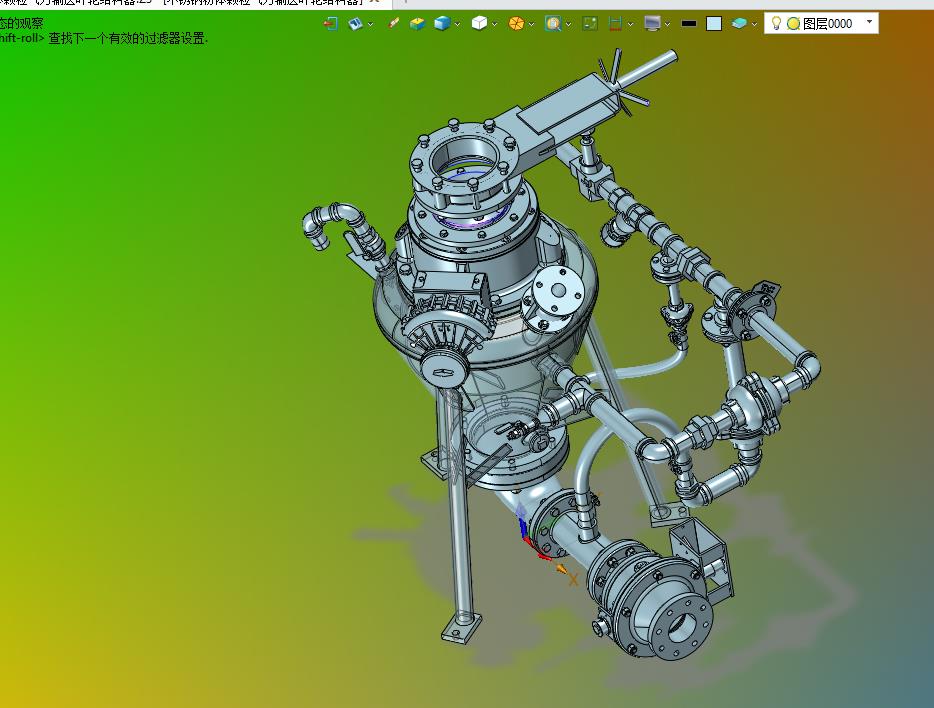Click the magnifier zoom icon
Screen dimensions: 934x708
553,23
